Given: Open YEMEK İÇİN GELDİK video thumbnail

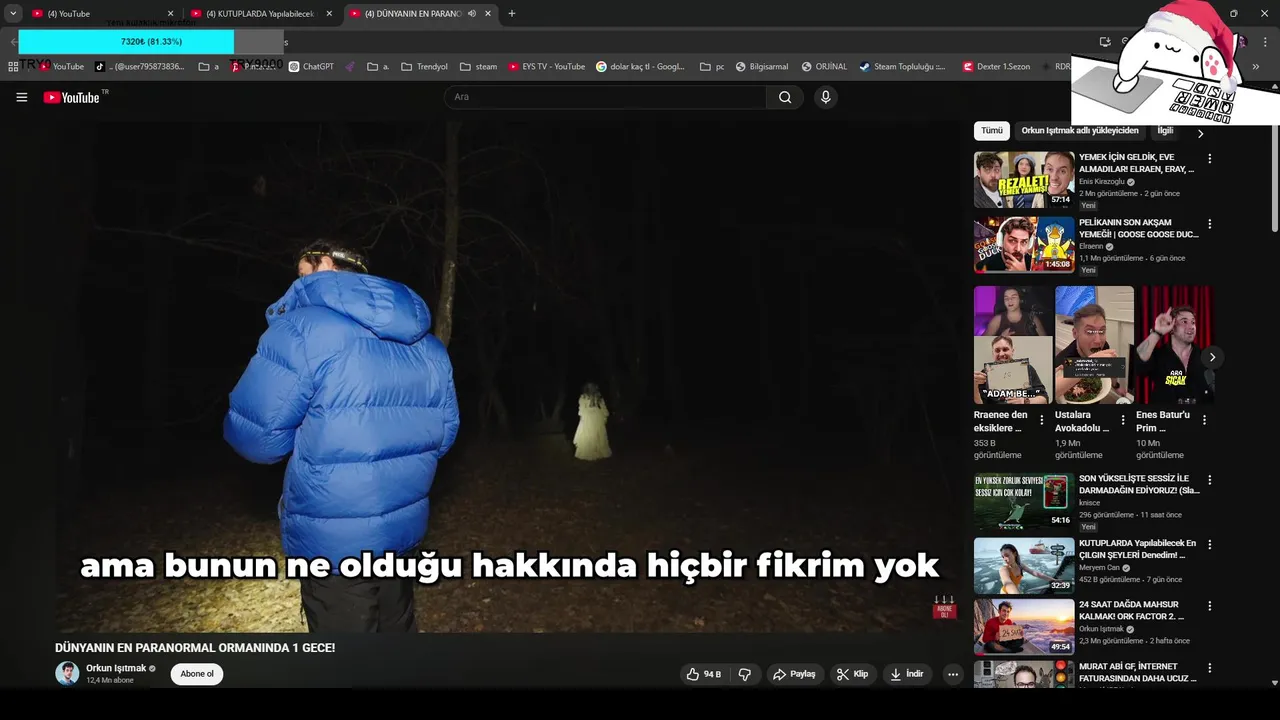Looking at the screenshot, I should pos(1024,180).
